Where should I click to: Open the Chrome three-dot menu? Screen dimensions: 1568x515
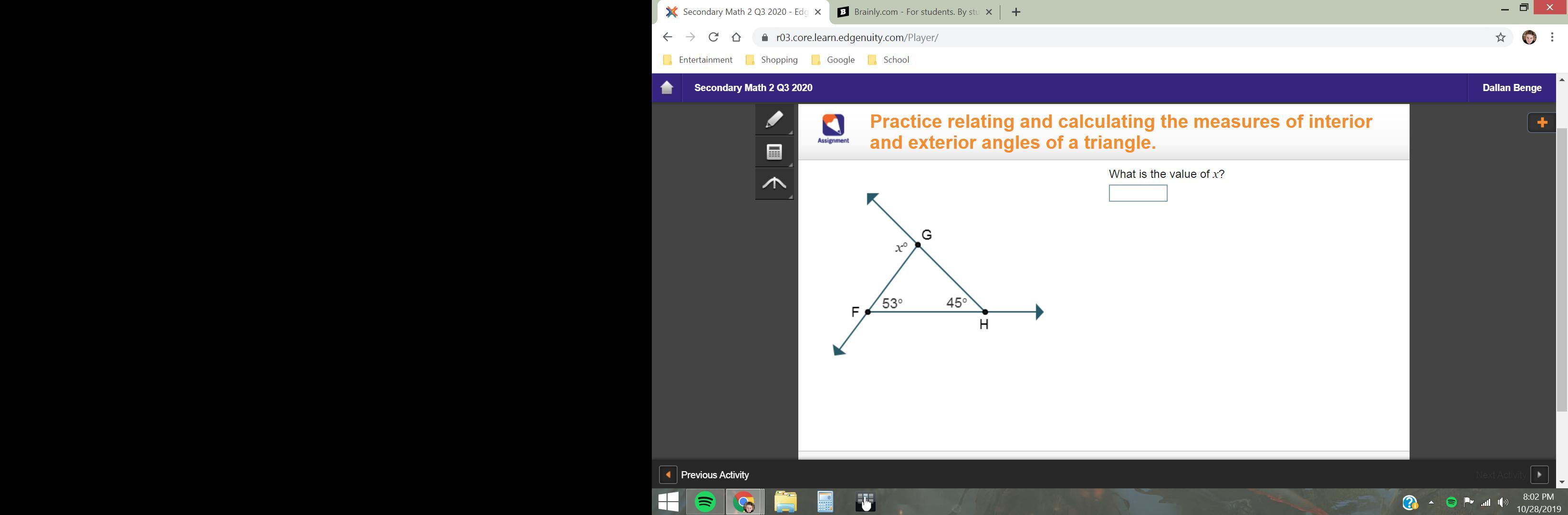click(x=1552, y=37)
